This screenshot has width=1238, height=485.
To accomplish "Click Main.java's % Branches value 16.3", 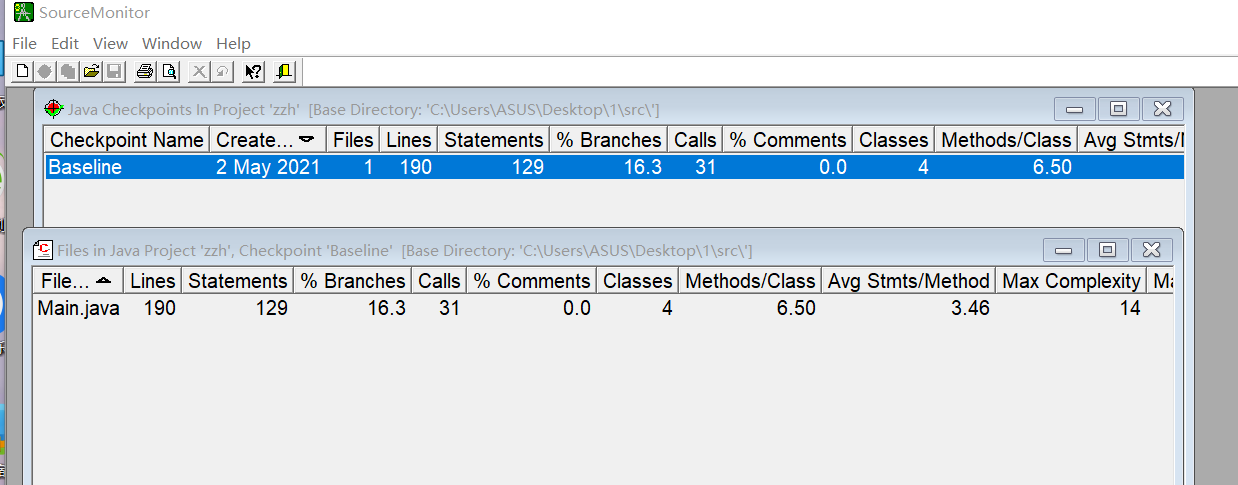I will tap(386, 308).
